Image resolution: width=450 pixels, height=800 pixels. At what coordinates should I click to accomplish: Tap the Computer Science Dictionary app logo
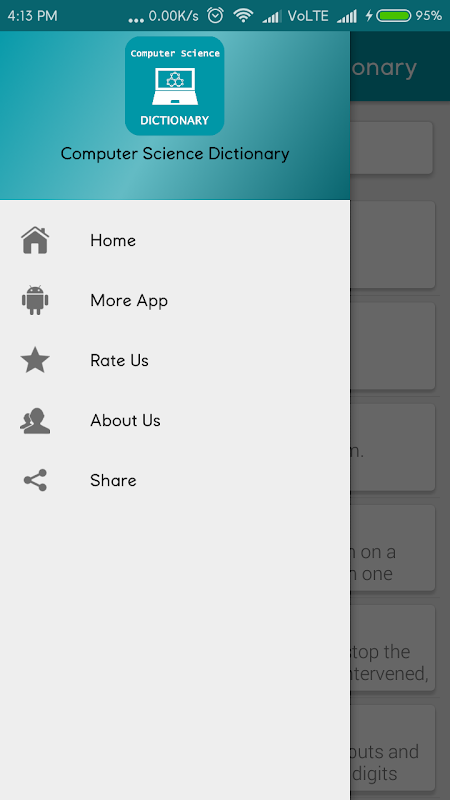[174, 86]
